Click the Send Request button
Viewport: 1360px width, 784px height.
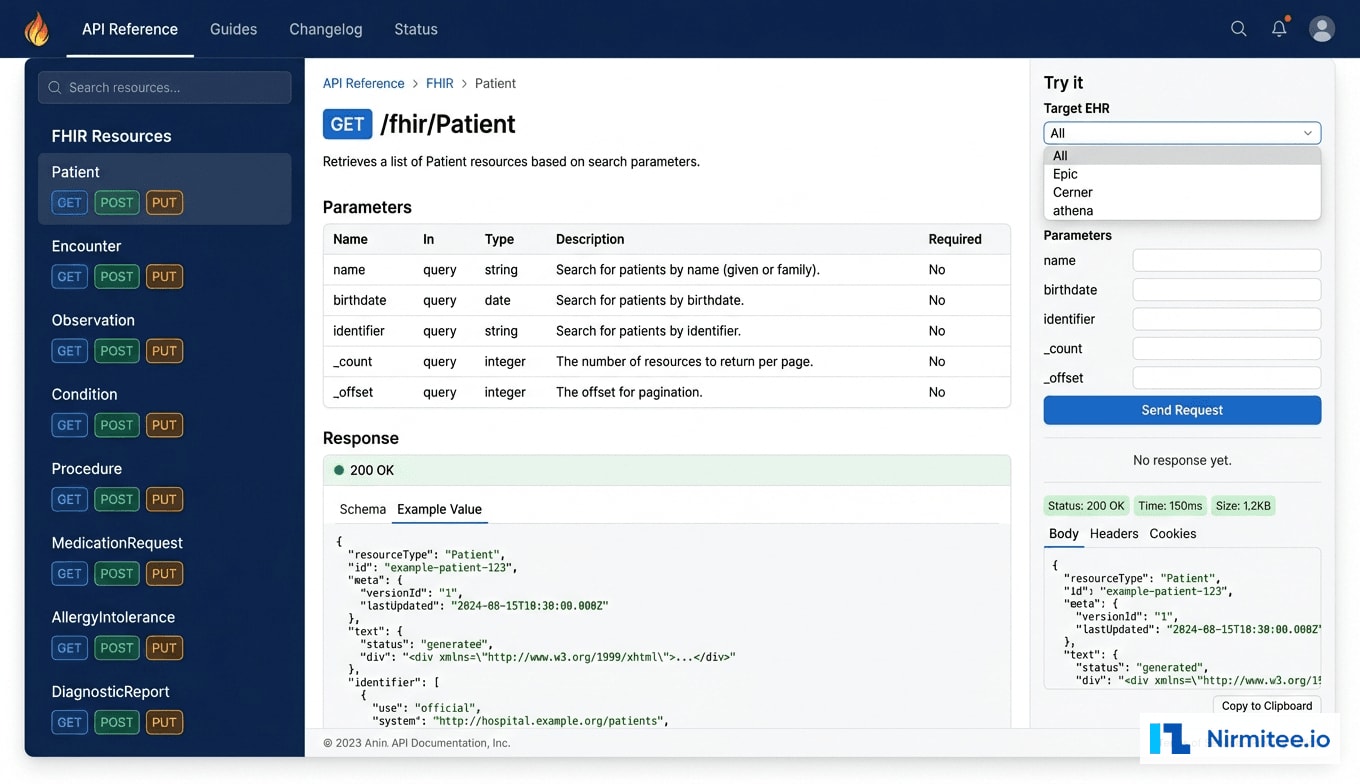pyautogui.click(x=1182, y=410)
